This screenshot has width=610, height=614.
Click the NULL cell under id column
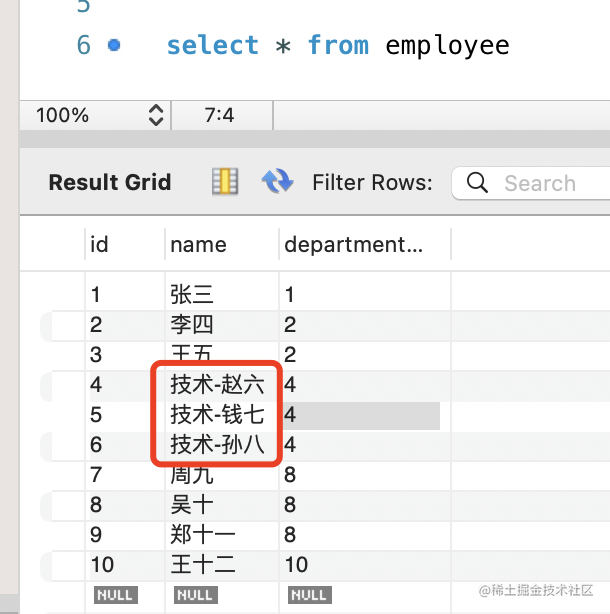pyautogui.click(x=114, y=594)
